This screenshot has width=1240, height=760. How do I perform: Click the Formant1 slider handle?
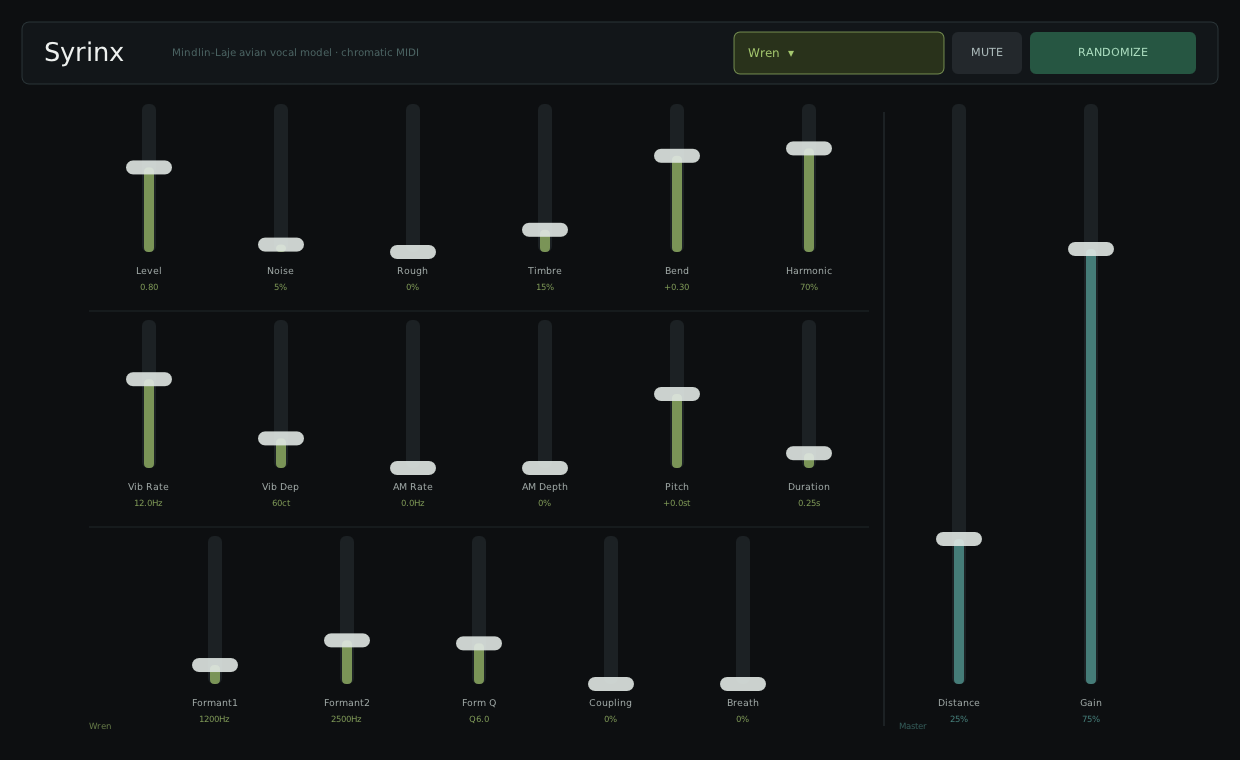[215, 665]
